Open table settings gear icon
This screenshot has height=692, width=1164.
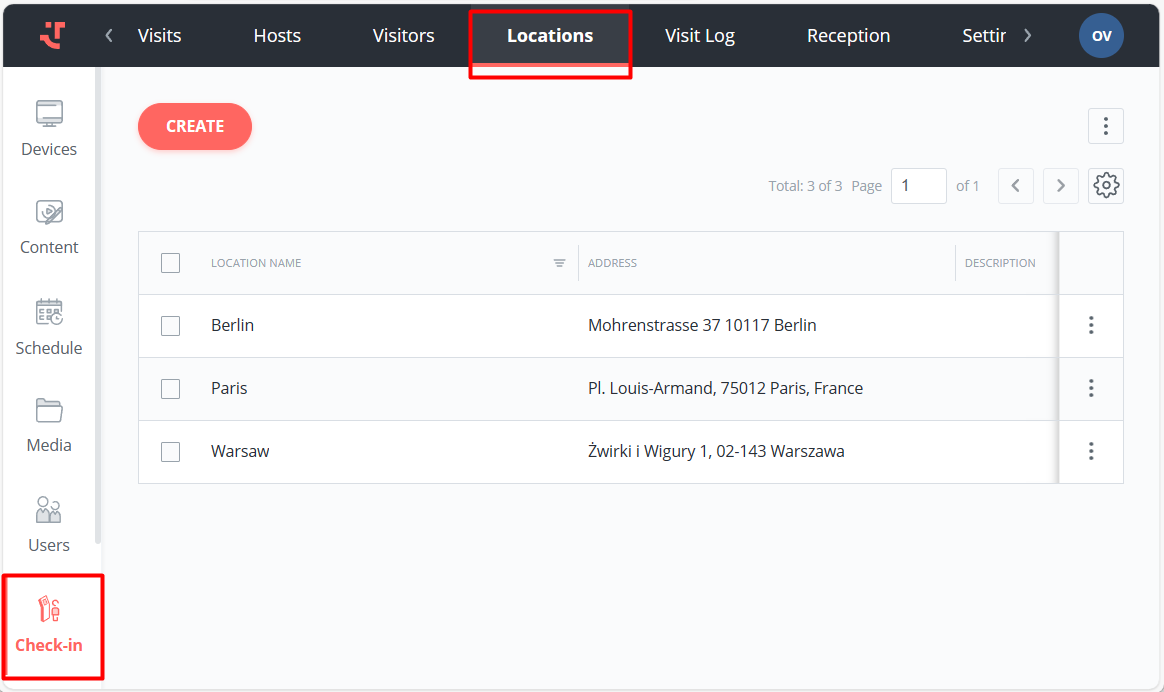click(1105, 186)
